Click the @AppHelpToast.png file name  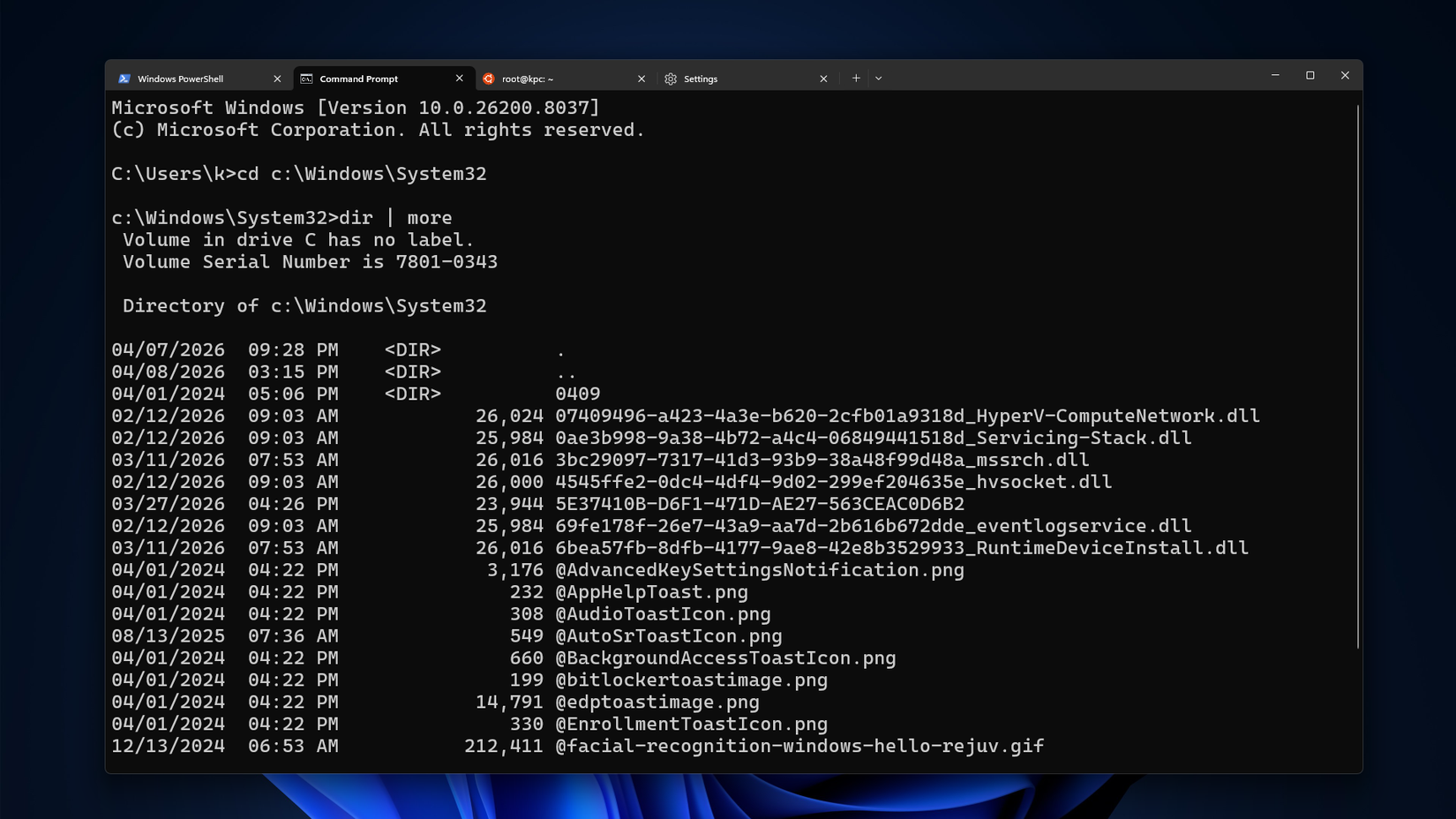coord(651,592)
